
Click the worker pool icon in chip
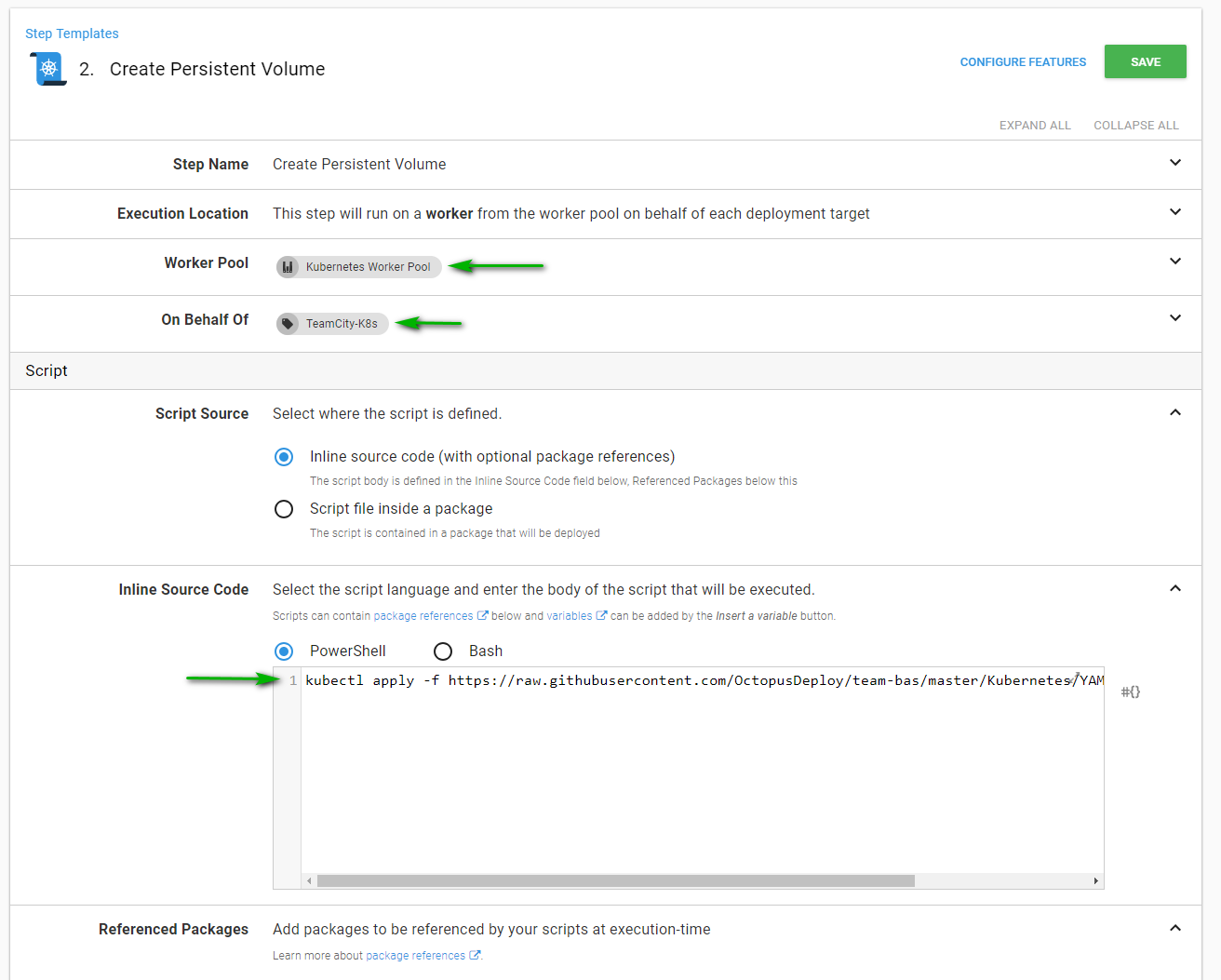click(288, 267)
